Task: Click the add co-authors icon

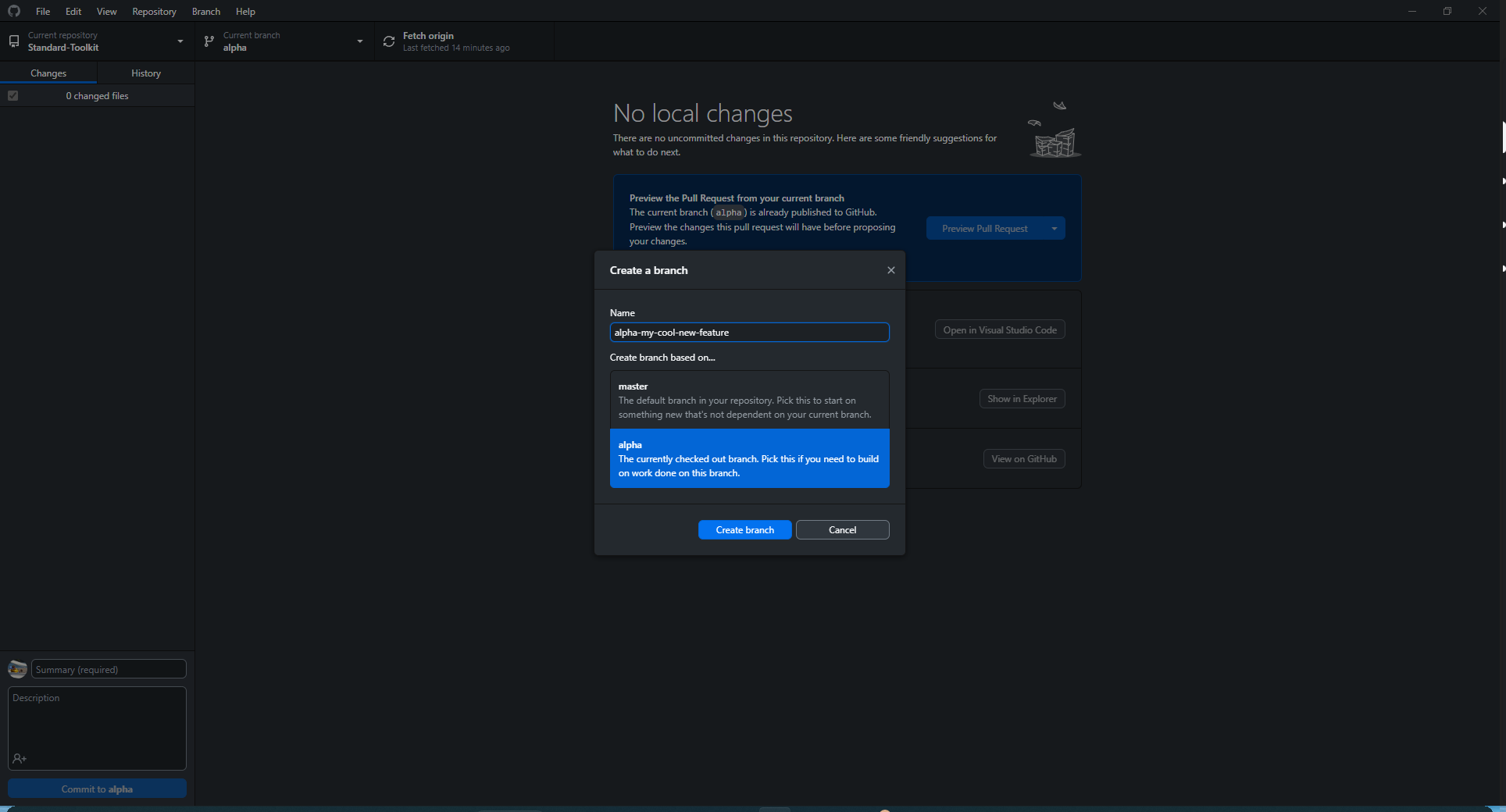Action: (20, 759)
